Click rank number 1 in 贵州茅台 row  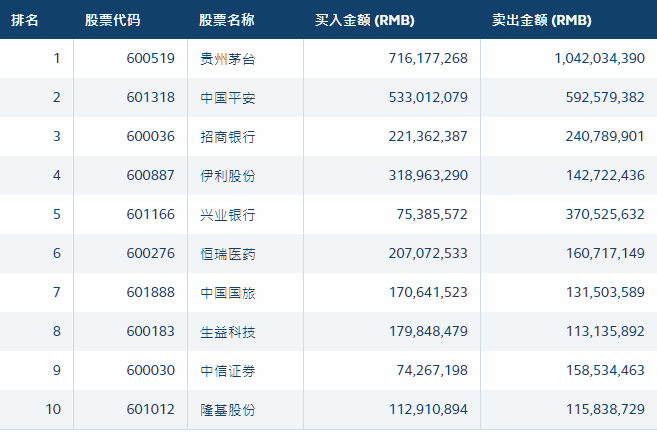click(x=57, y=58)
